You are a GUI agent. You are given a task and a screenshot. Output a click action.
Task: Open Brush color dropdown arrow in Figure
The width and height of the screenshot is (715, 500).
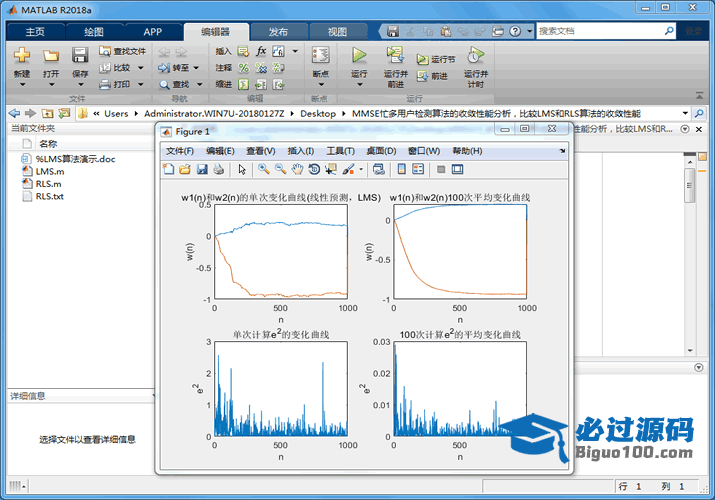click(361, 170)
